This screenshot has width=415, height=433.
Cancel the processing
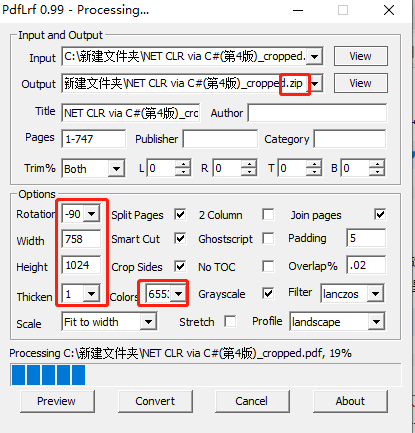coord(252,401)
